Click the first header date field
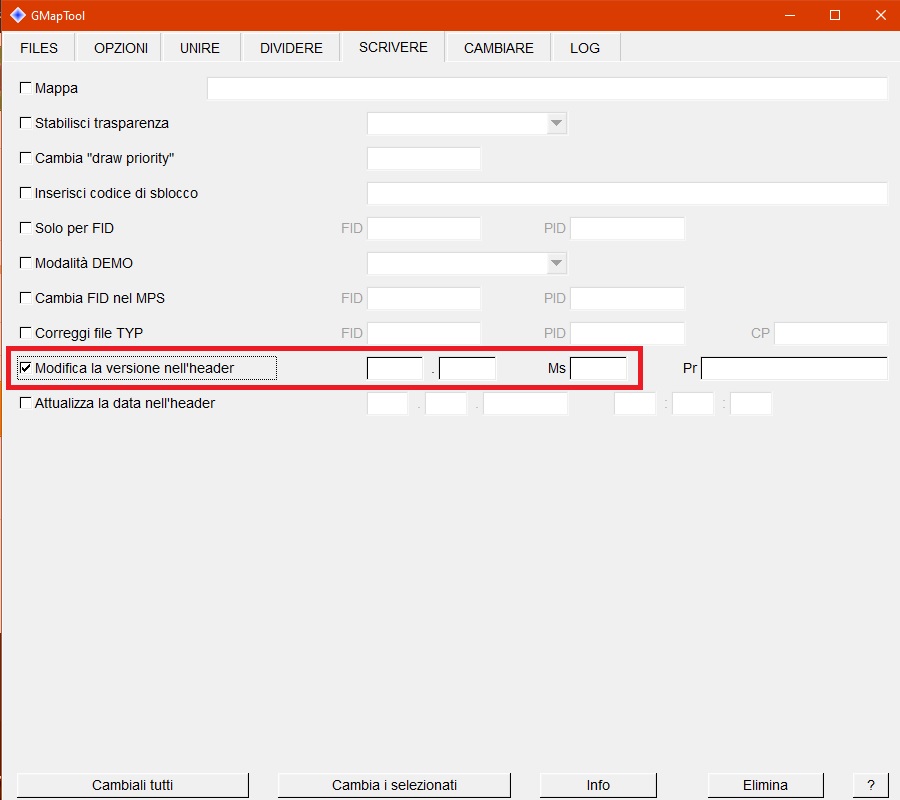This screenshot has width=900, height=800. [387, 403]
